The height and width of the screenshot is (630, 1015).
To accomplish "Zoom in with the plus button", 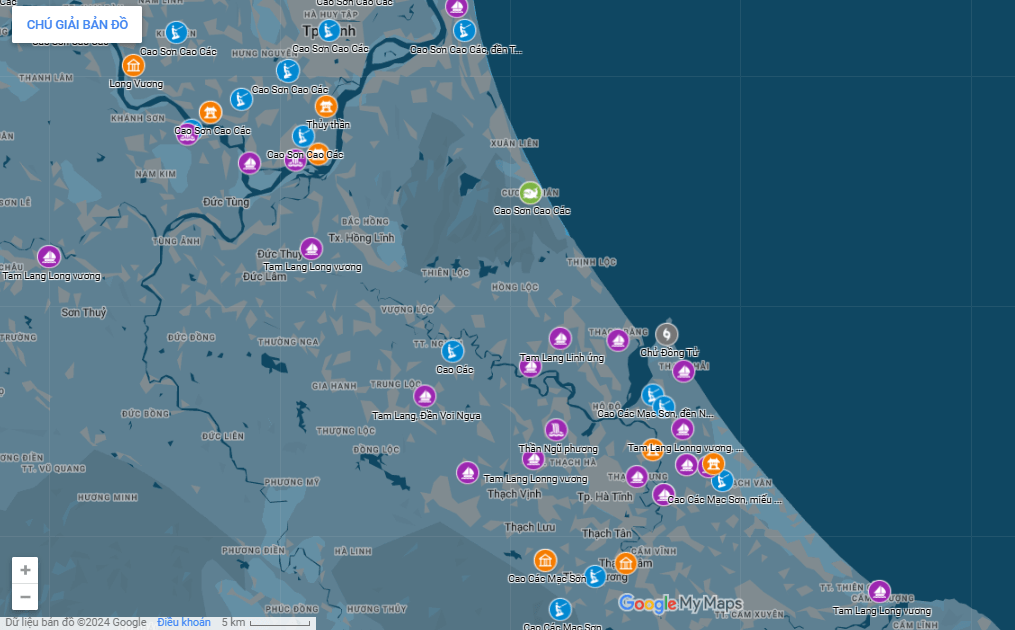I will tap(25, 570).
